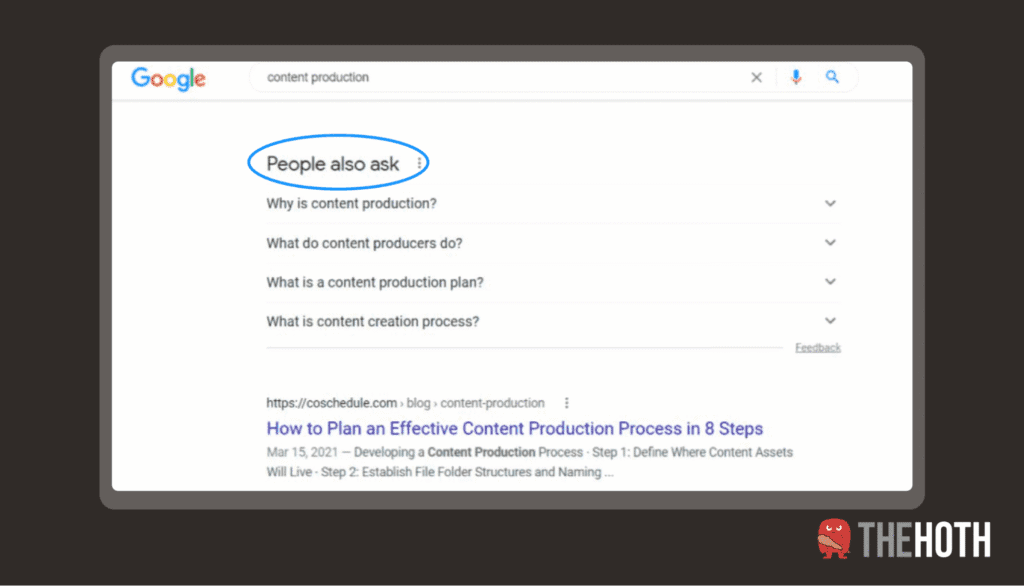Screen dimensions: 1024x586
Task: Click the microphone icon for voice search
Action: click(x=795, y=77)
